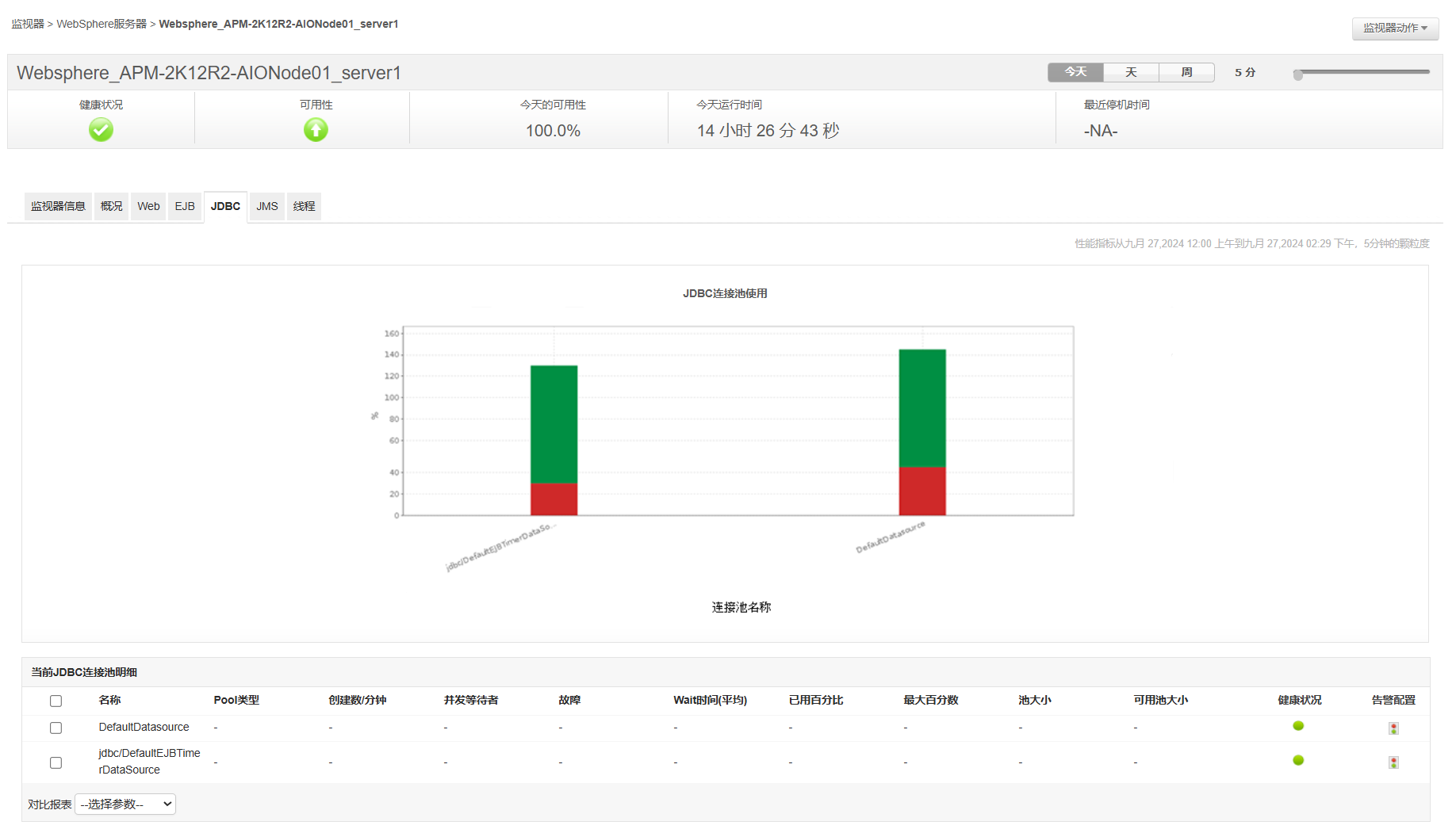Viewport: 1456px width, 833px height.
Task: Switch to the EJB tab
Action: 185,206
